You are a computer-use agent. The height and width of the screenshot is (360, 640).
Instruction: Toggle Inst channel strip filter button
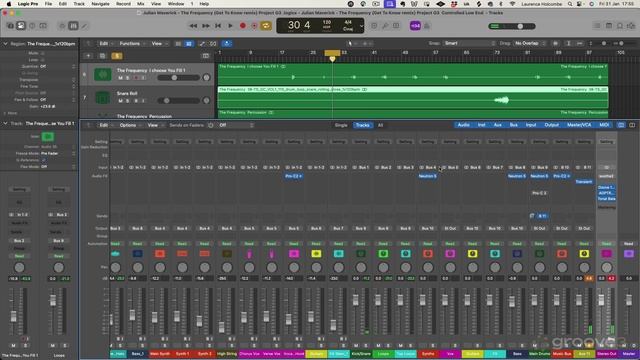click(481, 125)
